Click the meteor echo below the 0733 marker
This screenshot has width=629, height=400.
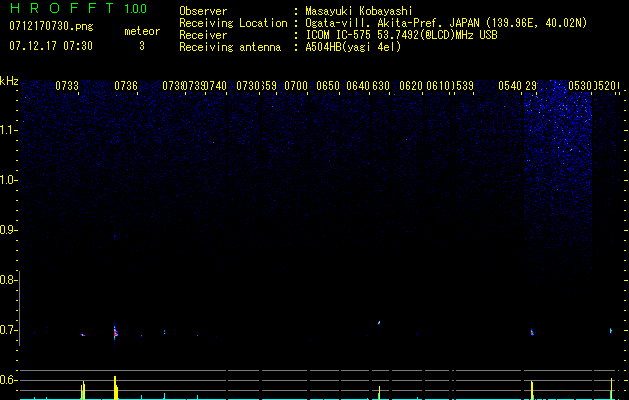pyautogui.click(x=83, y=335)
